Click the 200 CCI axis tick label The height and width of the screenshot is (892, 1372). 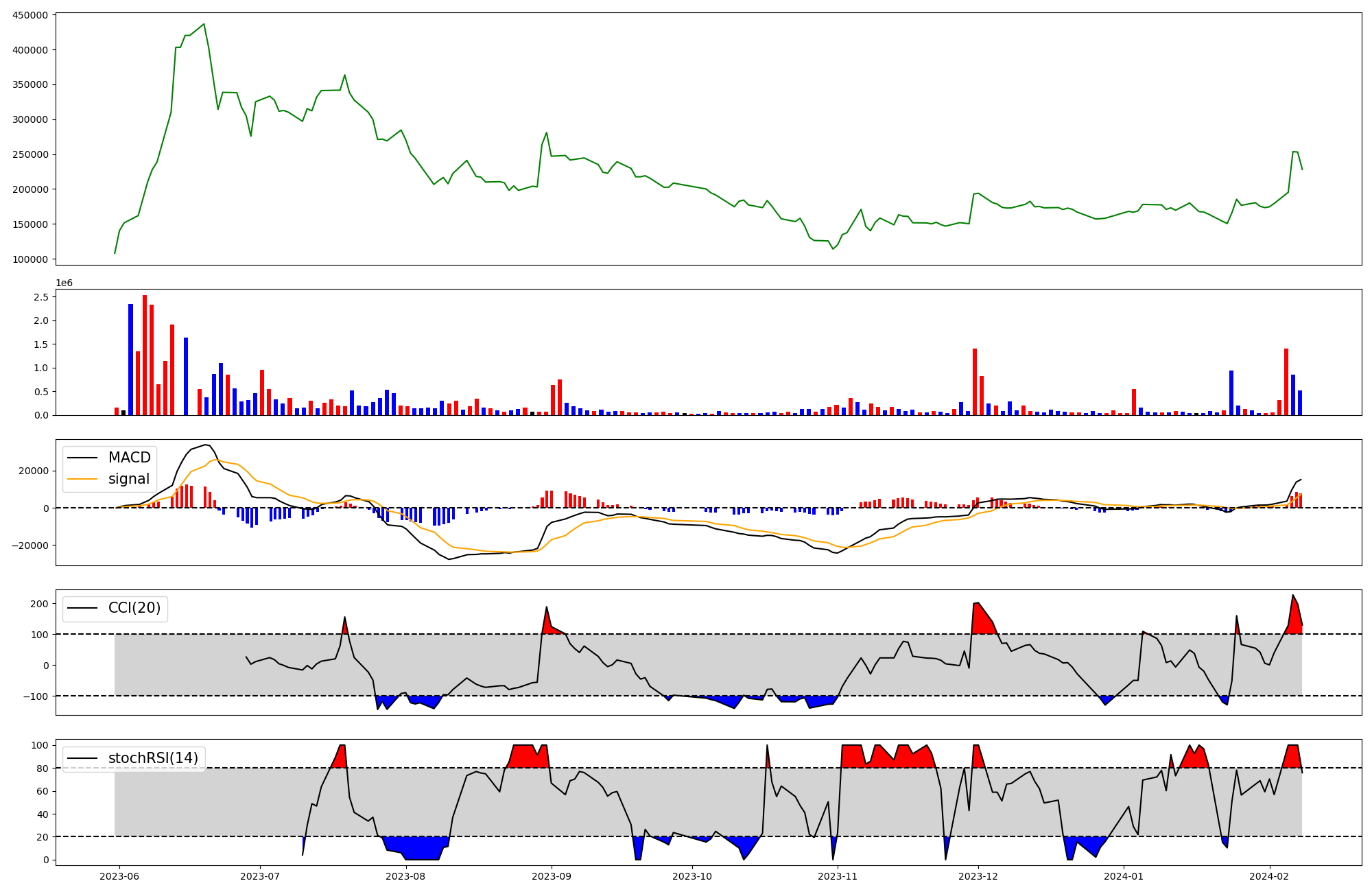pos(40,604)
